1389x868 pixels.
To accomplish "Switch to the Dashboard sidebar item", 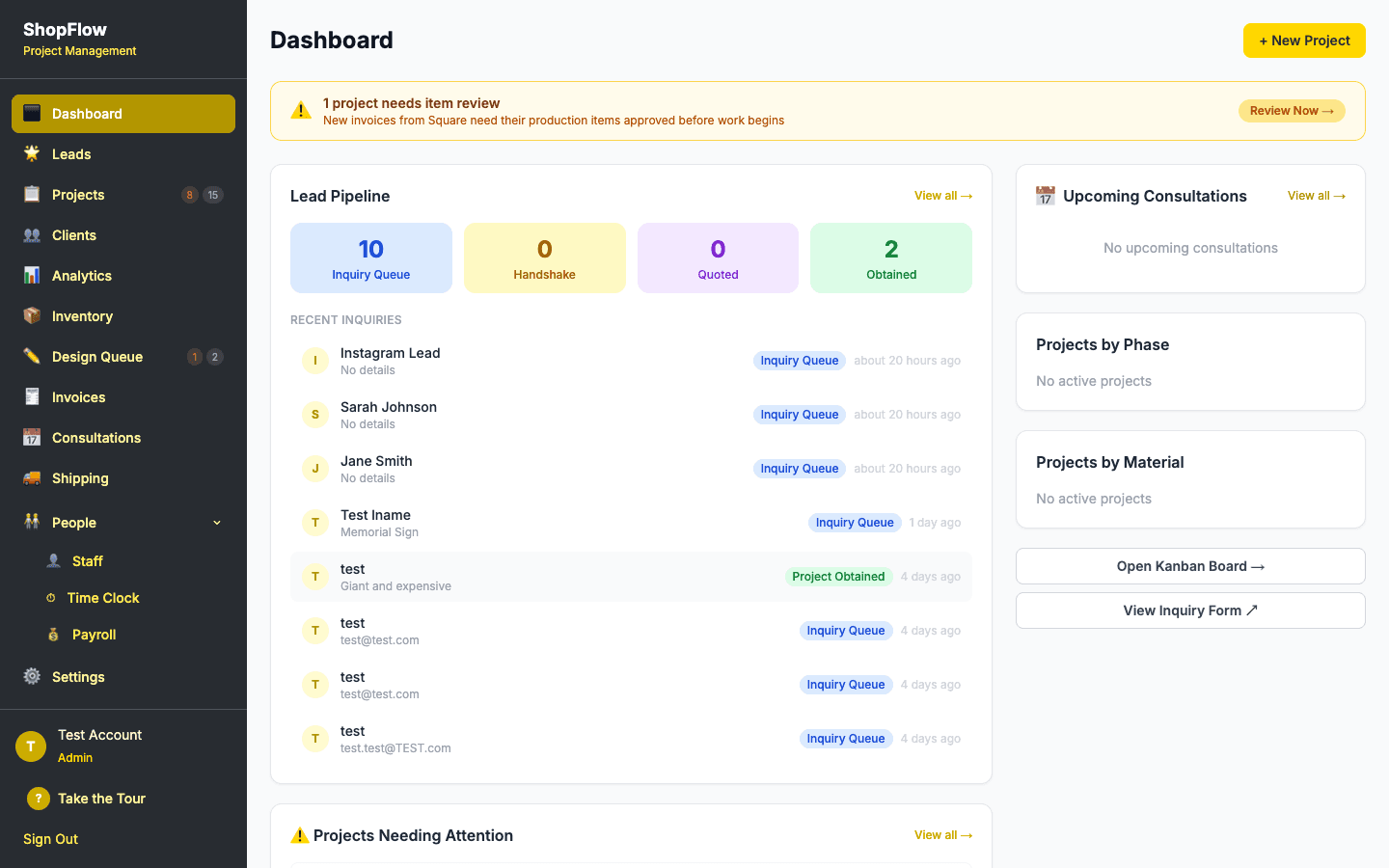I will (87, 113).
